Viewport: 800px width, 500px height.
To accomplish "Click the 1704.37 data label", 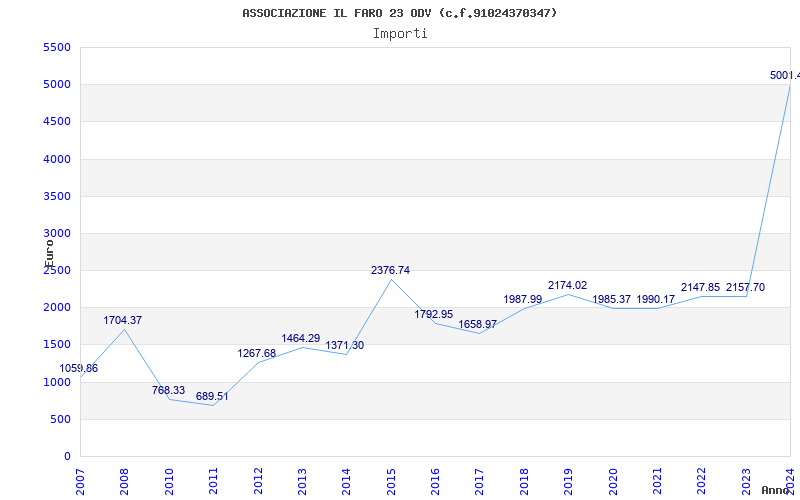I will [122, 320].
